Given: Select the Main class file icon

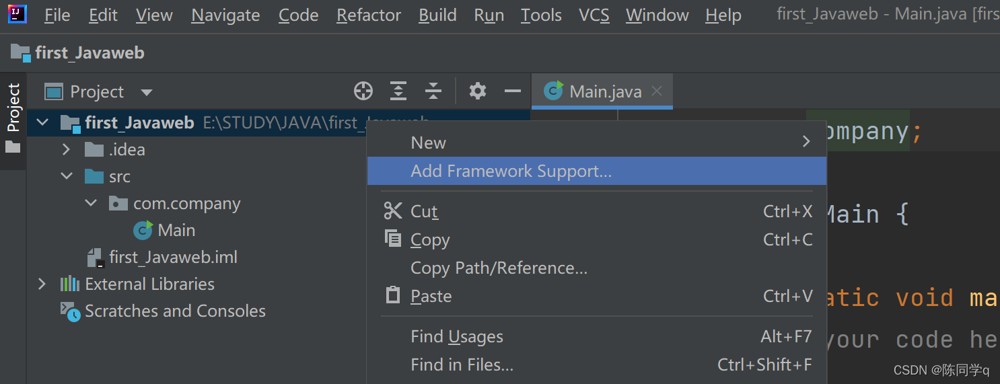Looking at the screenshot, I should [x=142, y=230].
